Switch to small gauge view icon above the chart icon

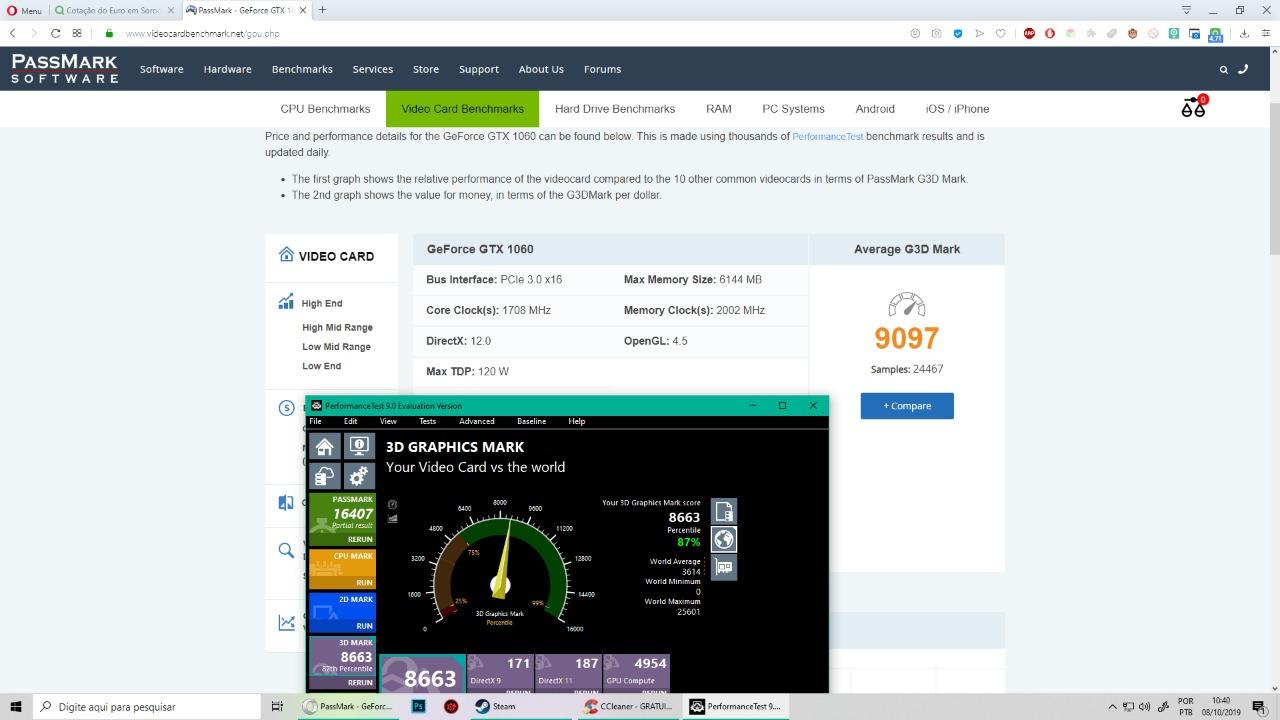[392, 505]
